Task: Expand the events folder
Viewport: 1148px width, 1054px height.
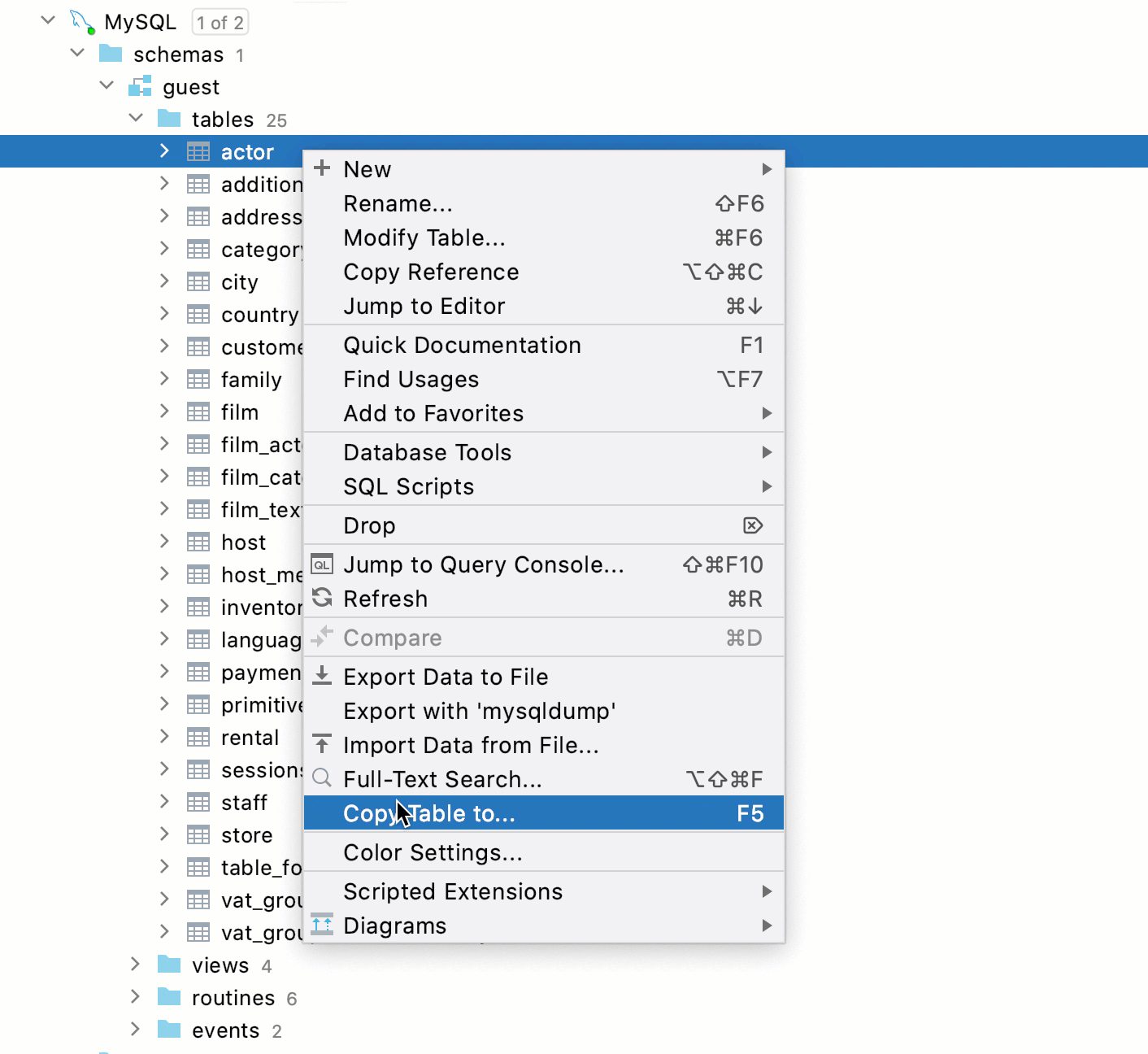Action: click(134, 1030)
